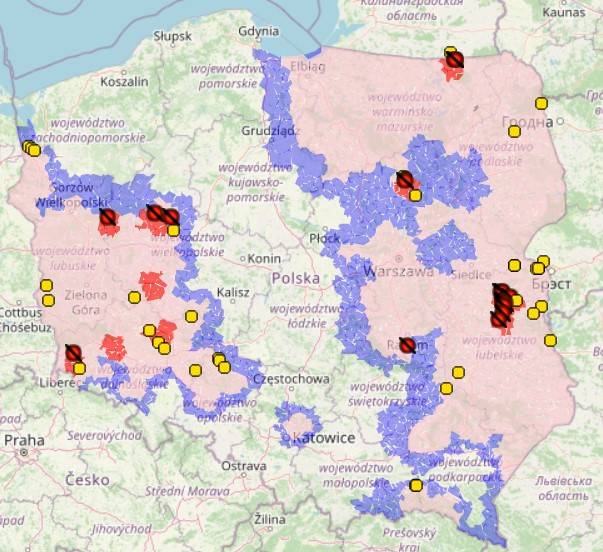603x552 pixels.
Task: Click the lone yellow marker above dolnośląskie label
Action: click(x=195, y=370)
